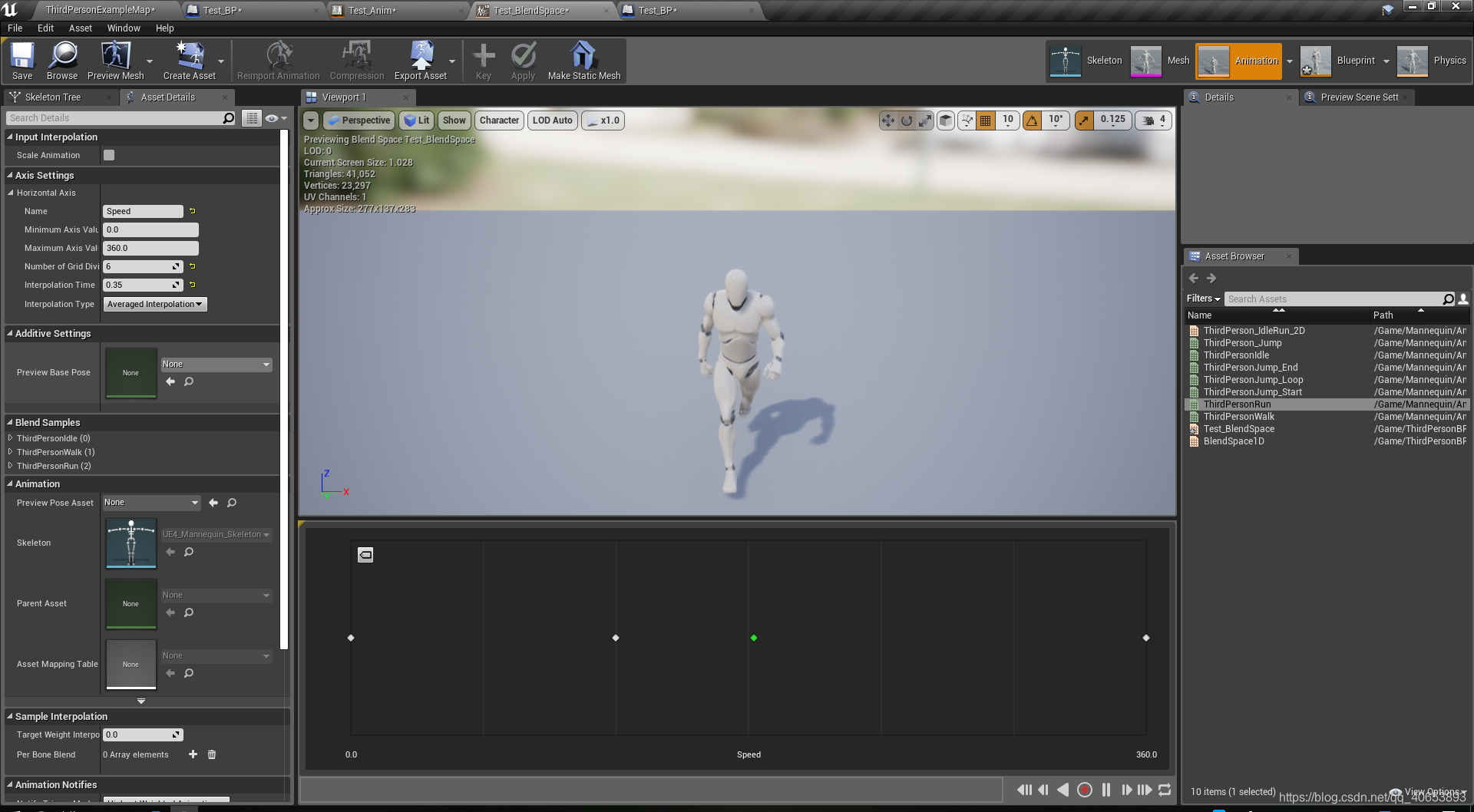Open the Asset menu
Viewport: 1474px width, 812px height.
click(81, 28)
